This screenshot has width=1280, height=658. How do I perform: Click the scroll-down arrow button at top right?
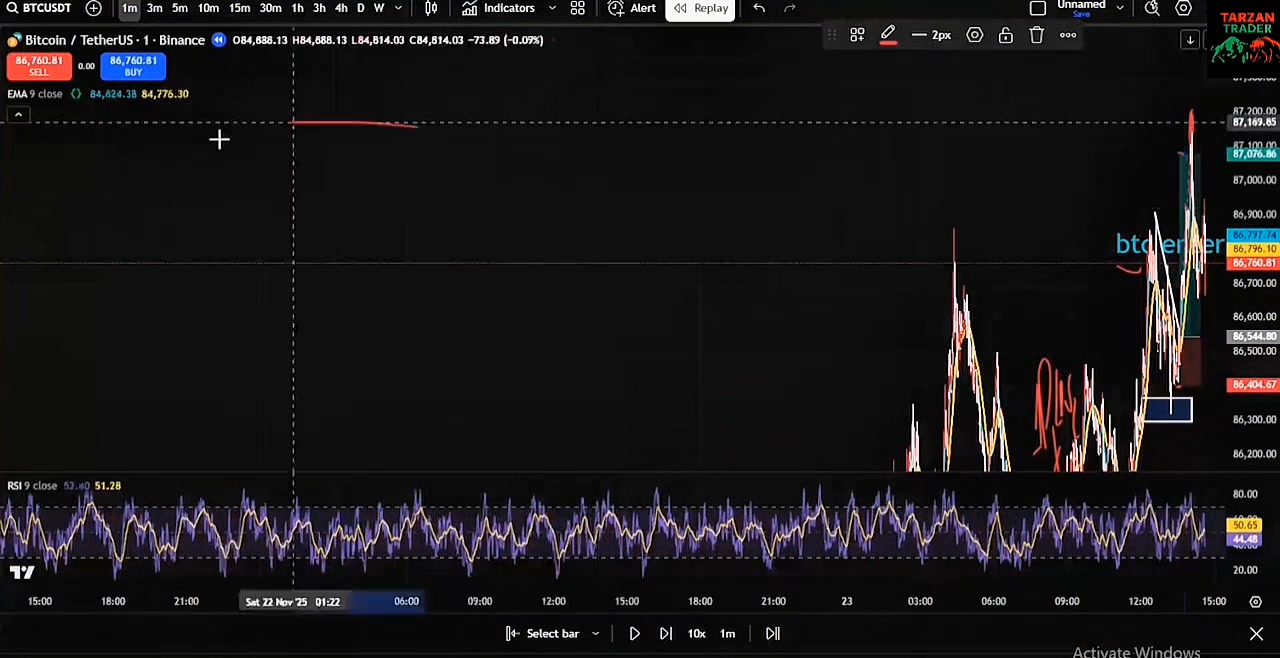pos(1190,40)
